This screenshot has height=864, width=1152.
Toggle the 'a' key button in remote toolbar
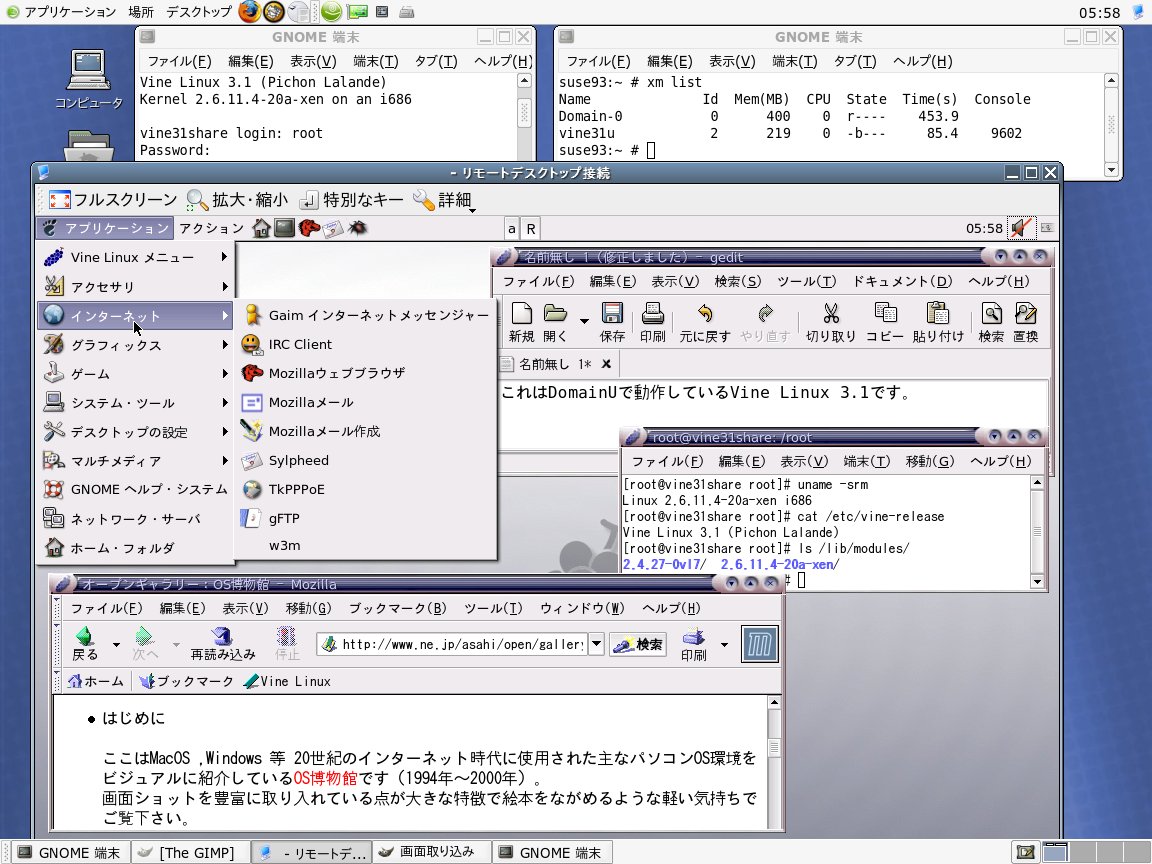click(x=512, y=228)
